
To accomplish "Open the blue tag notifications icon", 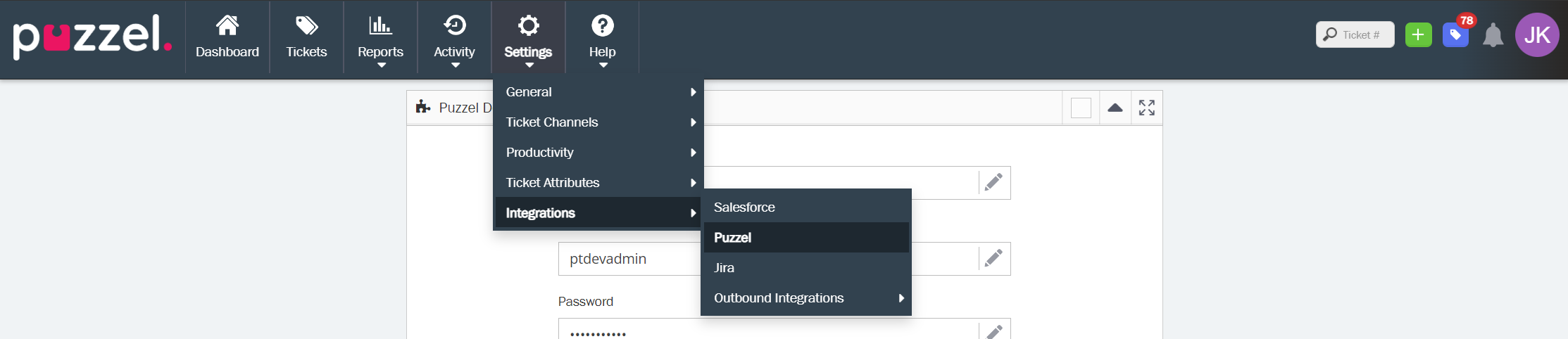I will [x=1455, y=35].
